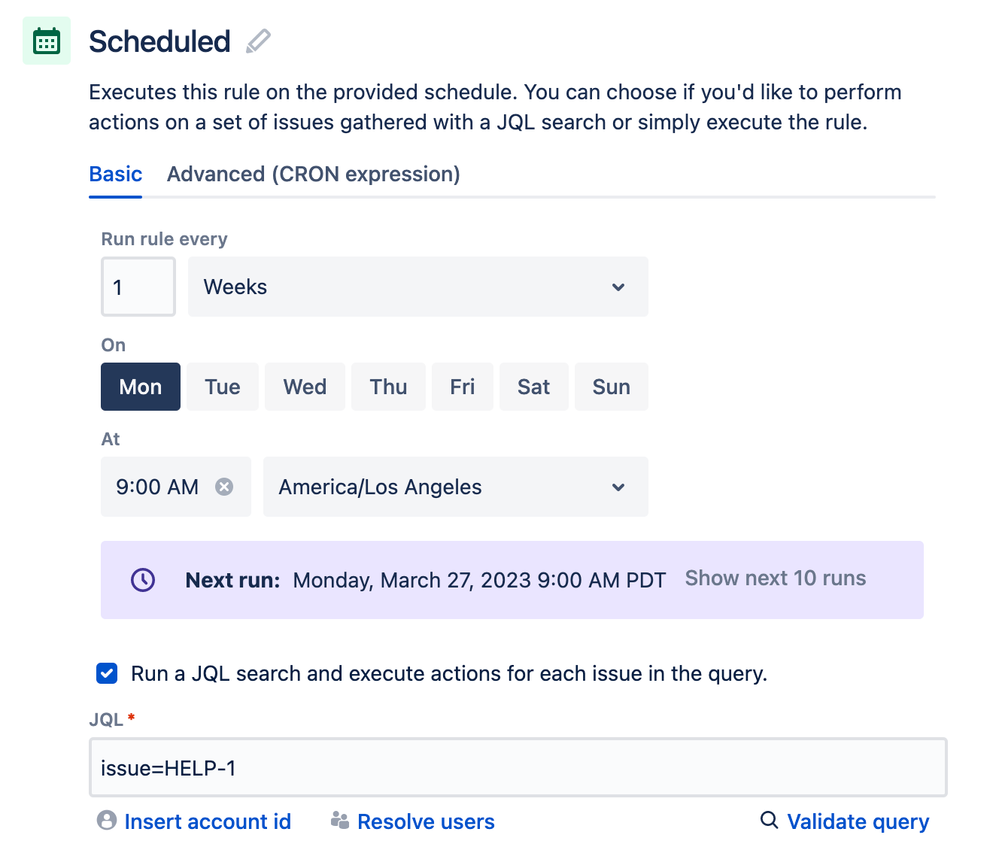
Task: Click the Run rule every number field
Action: pos(138,287)
